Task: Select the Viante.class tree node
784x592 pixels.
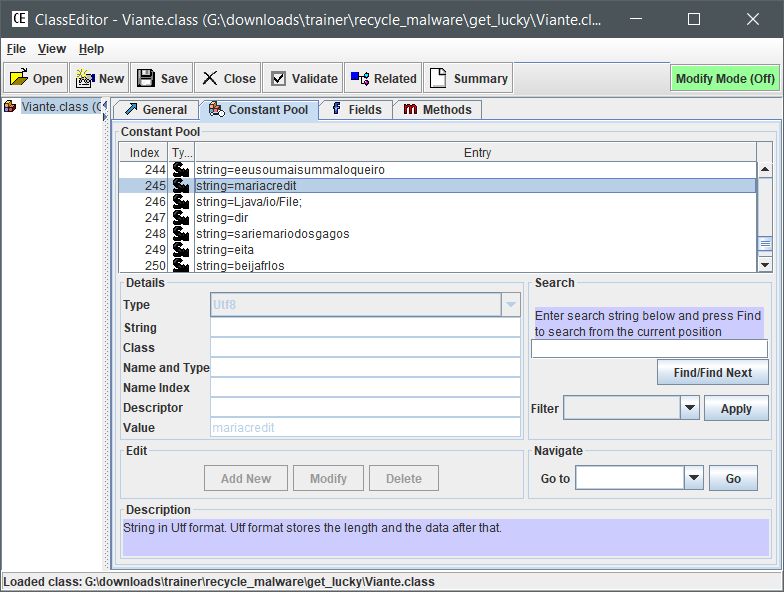Action: pyautogui.click(x=60, y=107)
